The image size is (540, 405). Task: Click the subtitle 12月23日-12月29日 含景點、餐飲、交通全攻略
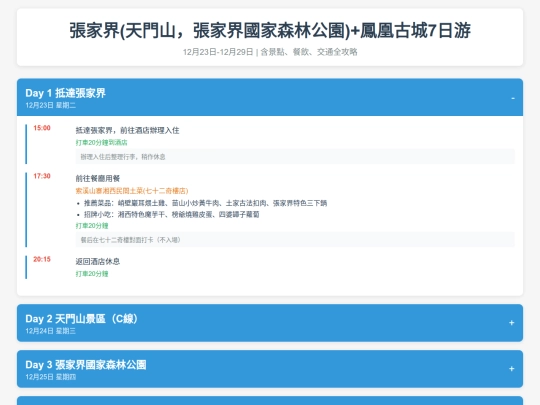coord(270,52)
